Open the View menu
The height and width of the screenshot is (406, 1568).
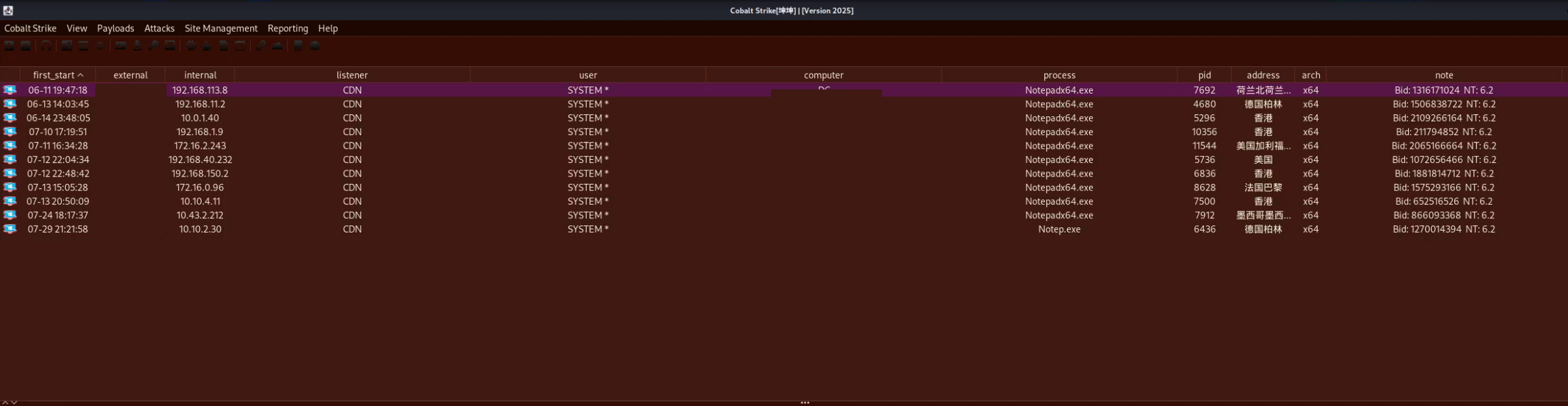(x=77, y=29)
